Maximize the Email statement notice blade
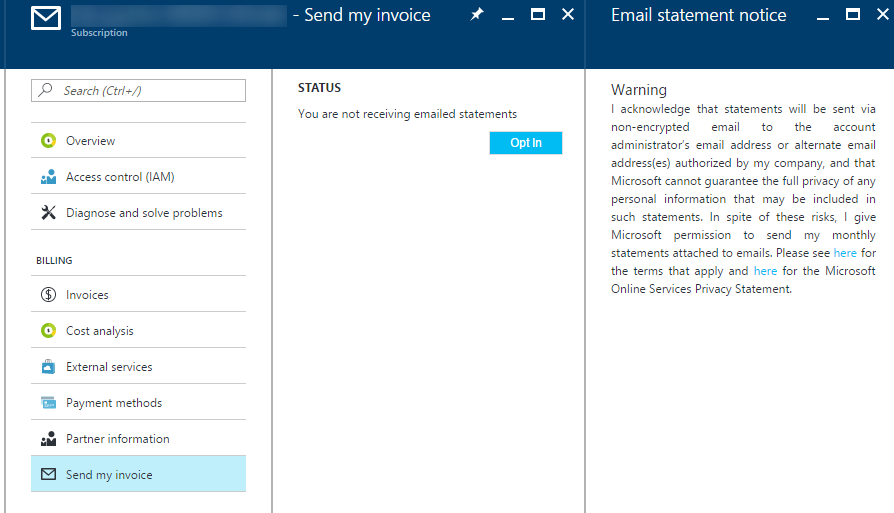 tap(852, 15)
